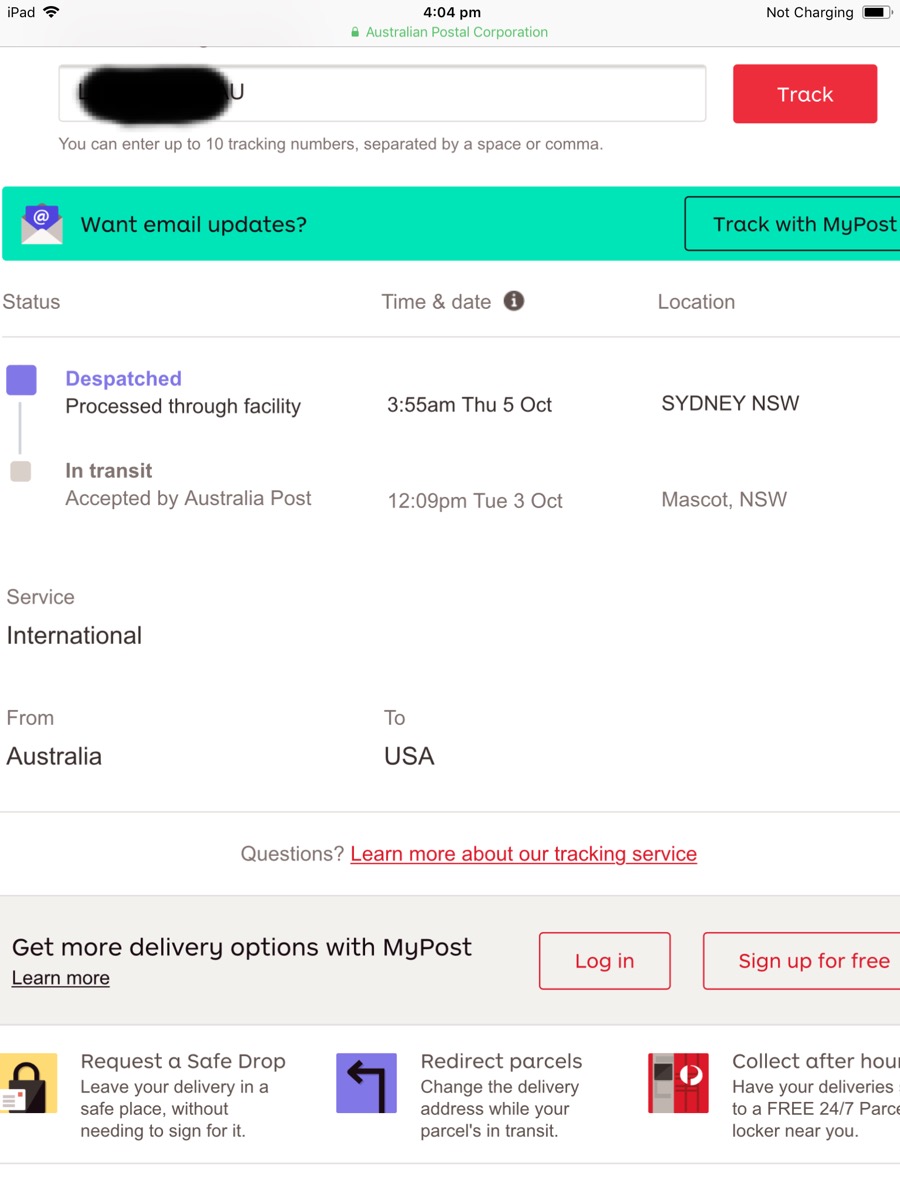Open Learn more about our tracking service
Screen dimensions: 900x1200
(x=523, y=854)
